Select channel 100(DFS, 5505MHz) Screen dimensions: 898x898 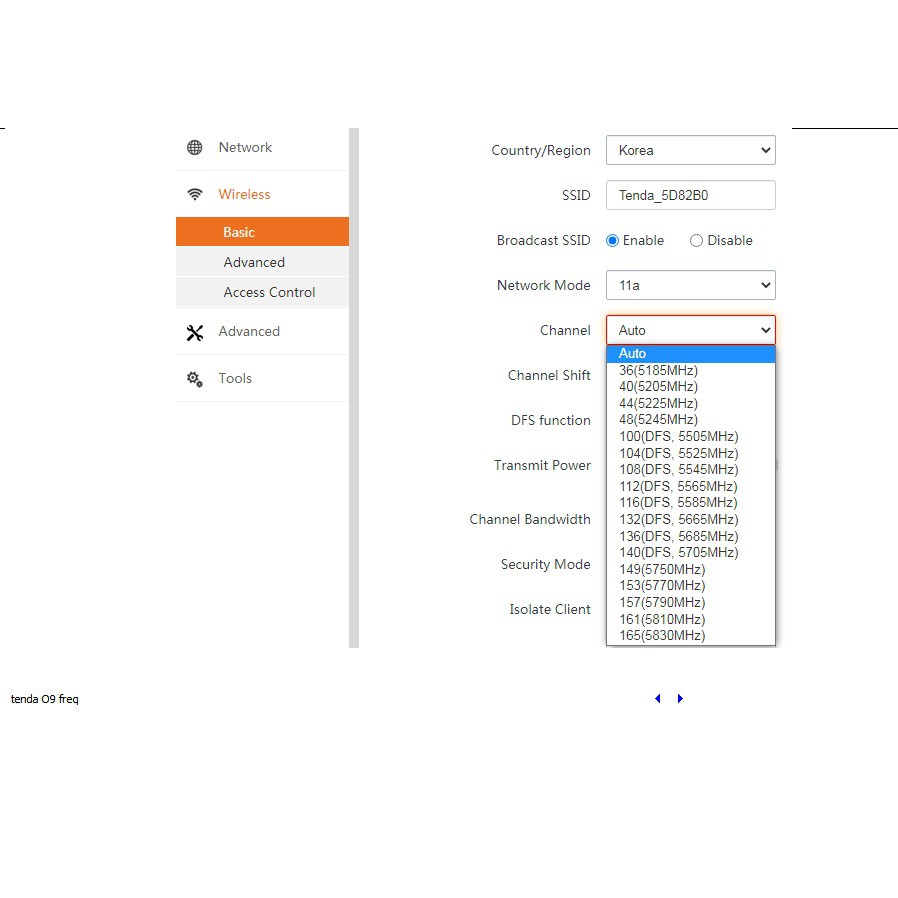click(x=678, y=436)
